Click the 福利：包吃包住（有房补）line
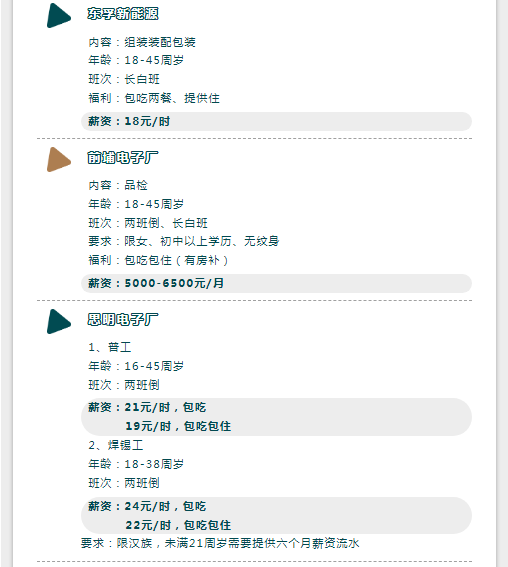Viewport: 508px width, 567px height. coord(158,260)
